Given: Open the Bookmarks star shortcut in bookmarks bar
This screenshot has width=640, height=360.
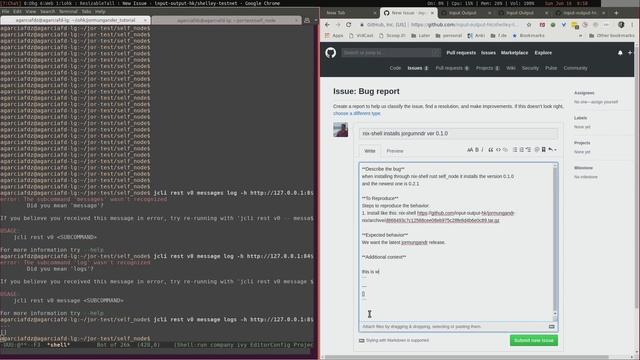Looking at the screenshot, I should click(x=528, y=36).
